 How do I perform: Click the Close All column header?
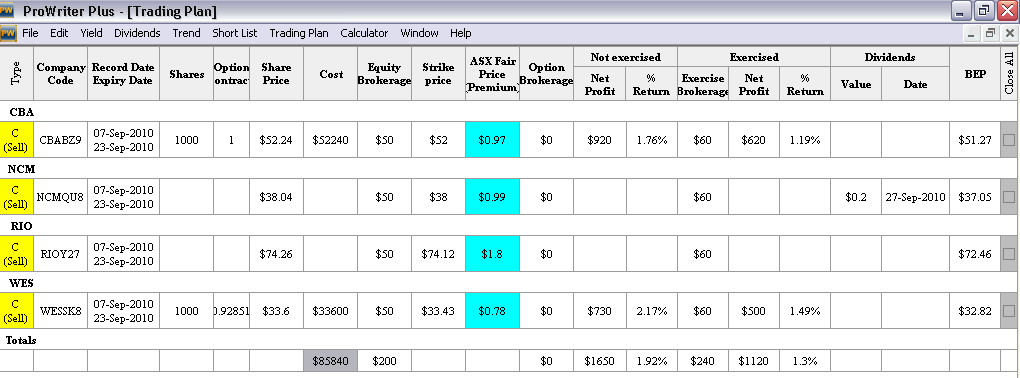click(x=1009, y=74)
